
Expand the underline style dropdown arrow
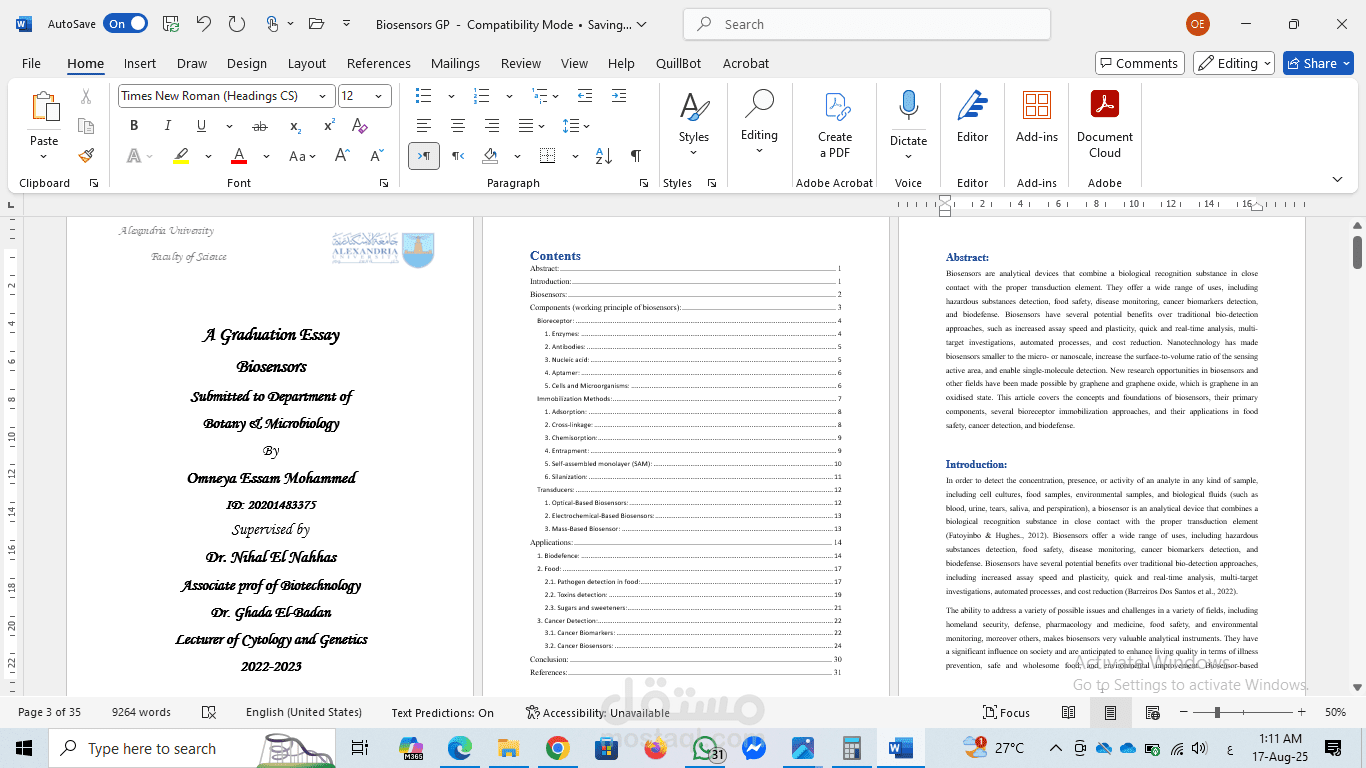click(x=229, y=126)
